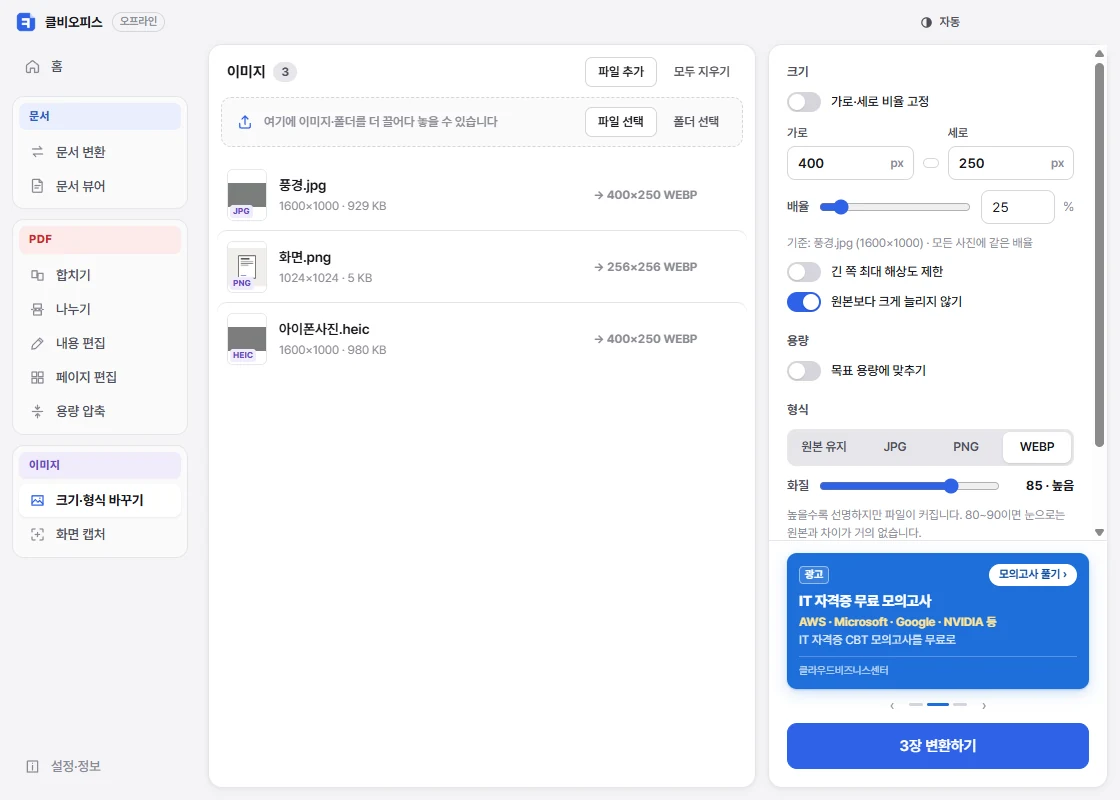Click the upload arrow icon in drop zone
Screen dimensions: 1120x800
coord(245,122)
